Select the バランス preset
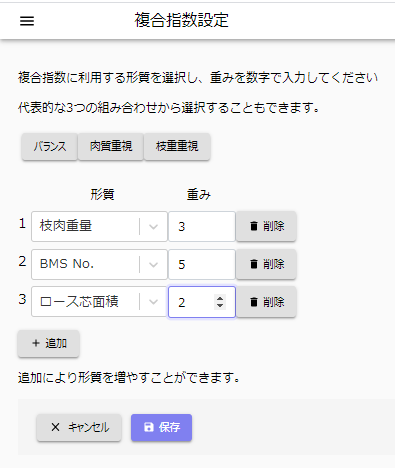Screen dimensions: 395x468 click(50, 146)
